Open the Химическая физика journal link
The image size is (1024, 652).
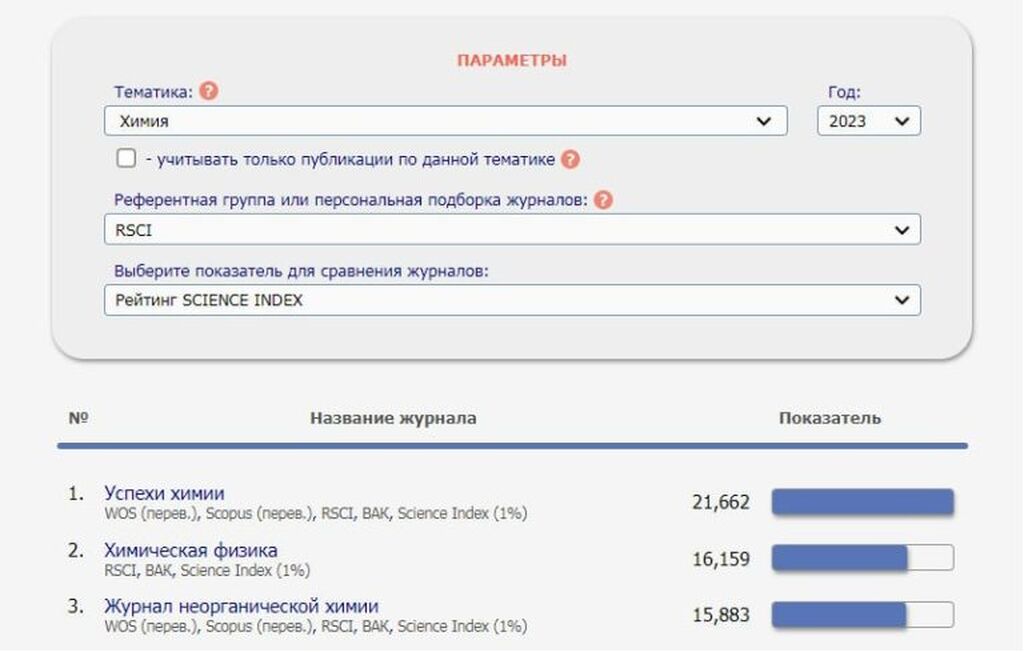pyautogui.click(x=191, y=550)
